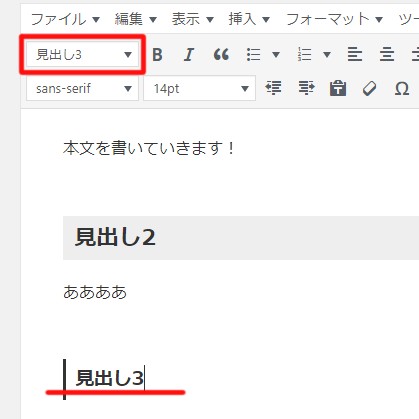The width and height of the screenshot is (419, 419).
Task: Click the 本文を書いていきます！ paragraph
Action: click(149, 148)
